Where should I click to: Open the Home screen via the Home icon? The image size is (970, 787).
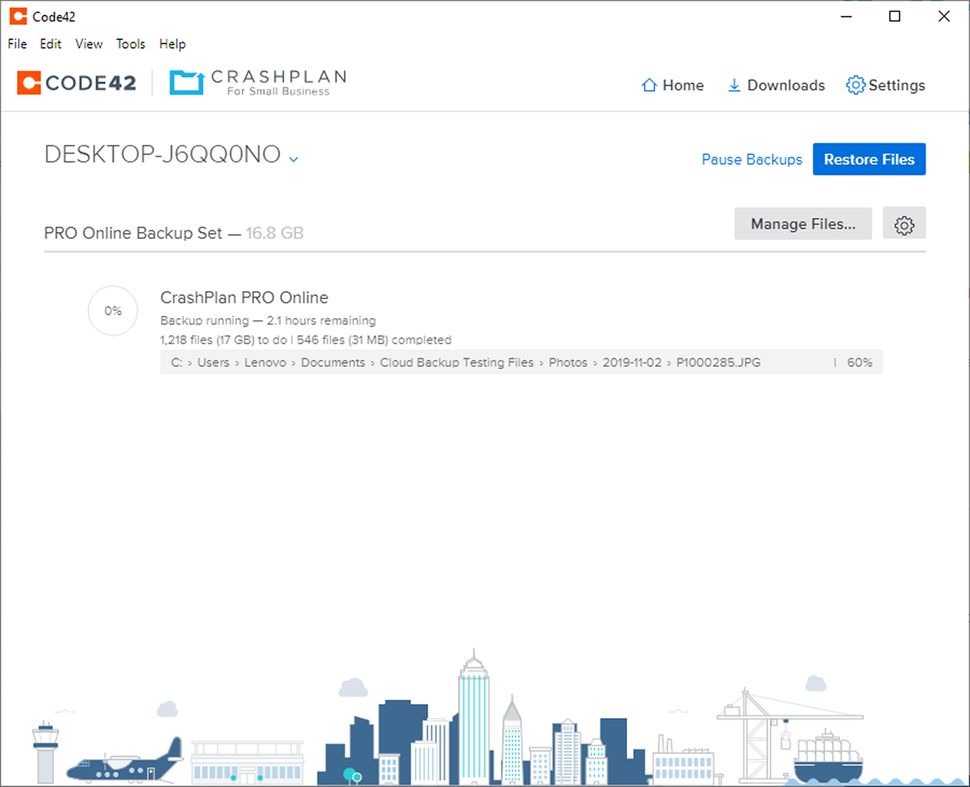tap(672, 85)
